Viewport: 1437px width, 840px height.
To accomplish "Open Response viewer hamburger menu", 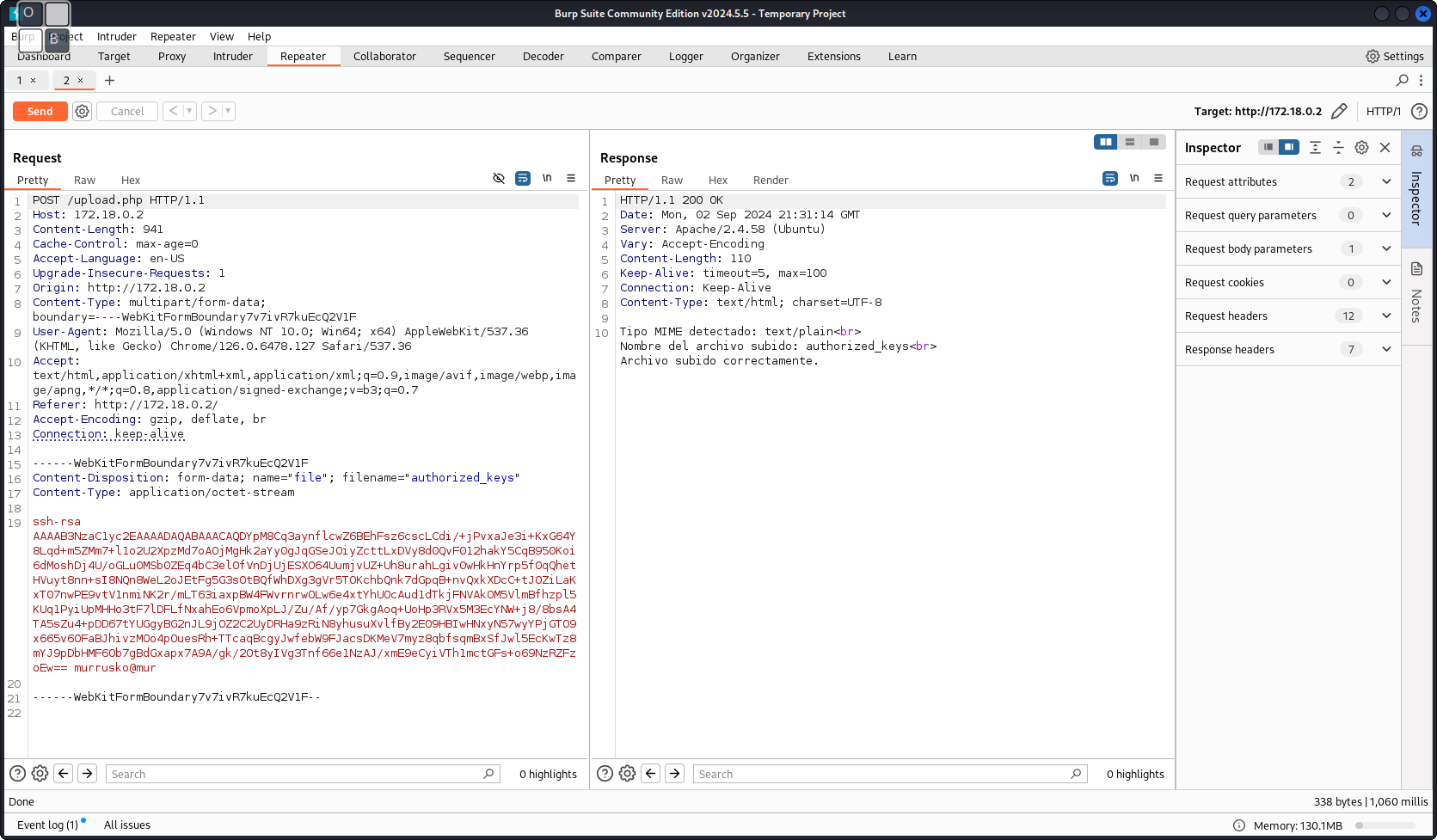I will (x=1158, y=178).
